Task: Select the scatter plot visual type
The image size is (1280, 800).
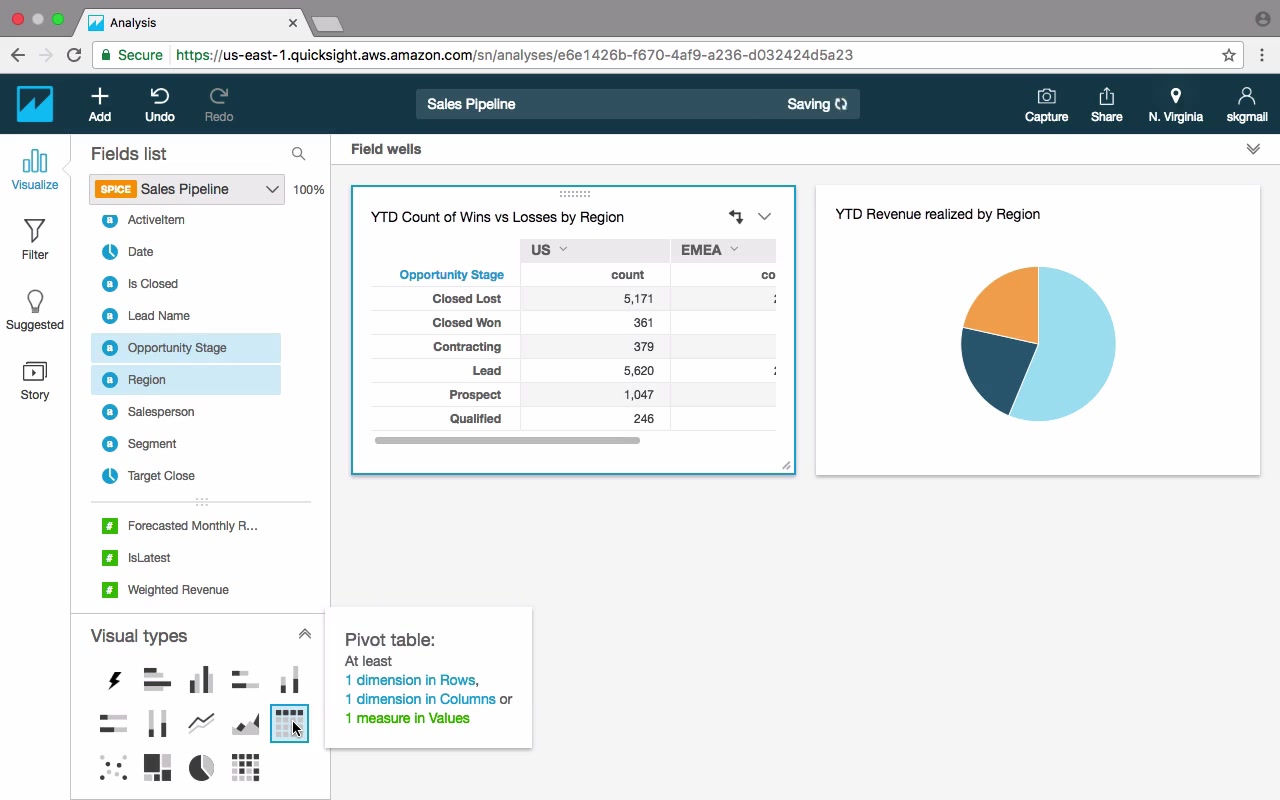Action: point(113,767)
